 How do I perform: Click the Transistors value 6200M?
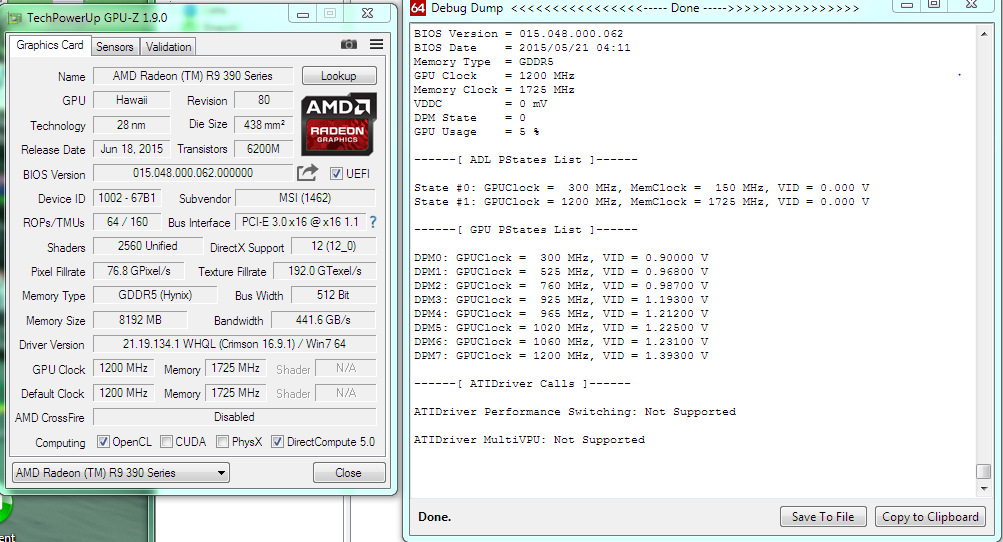click(264, 148)
